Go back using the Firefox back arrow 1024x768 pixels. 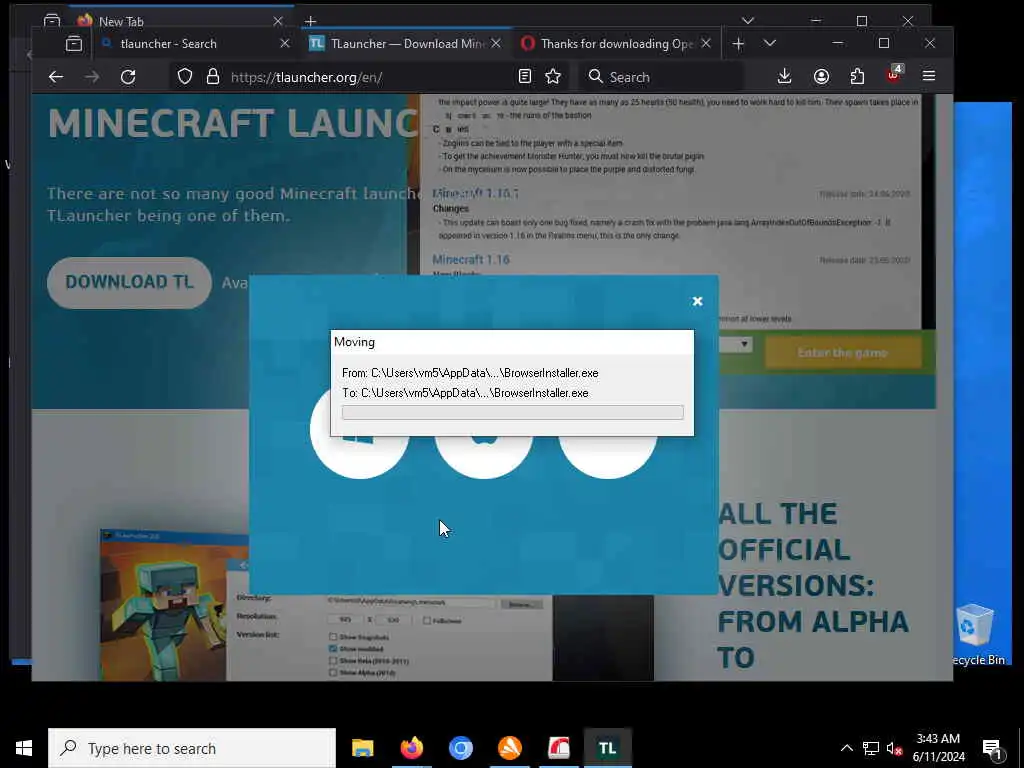click(56, 77)
